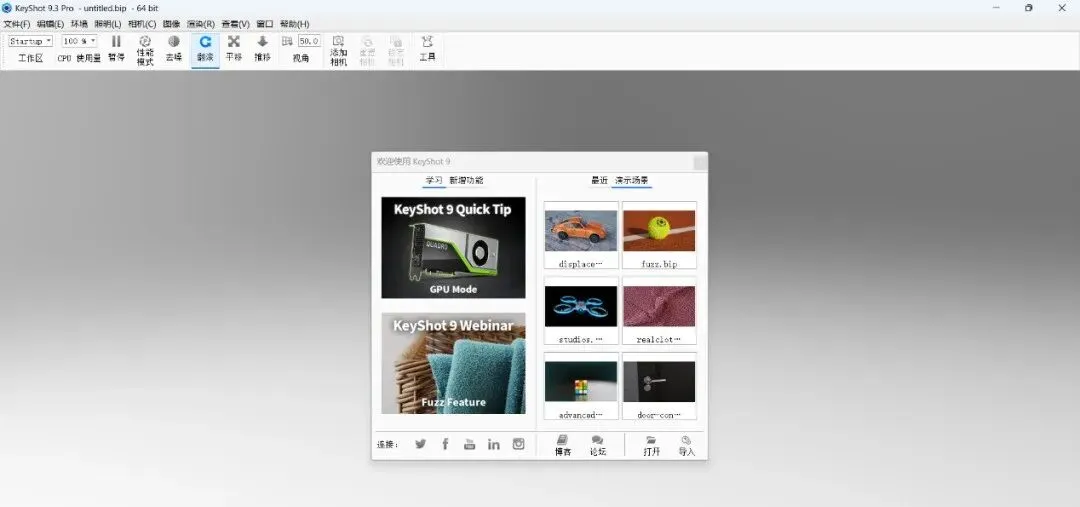
Task: Open the Edit (编辑) menu
Action: coord(50,24)
